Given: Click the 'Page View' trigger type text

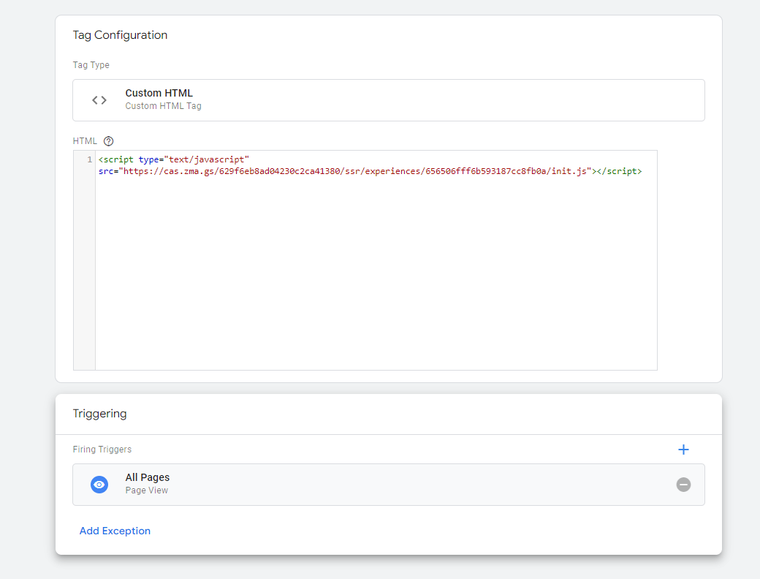Looking at the screenshot, I should [x=147, y=490].
